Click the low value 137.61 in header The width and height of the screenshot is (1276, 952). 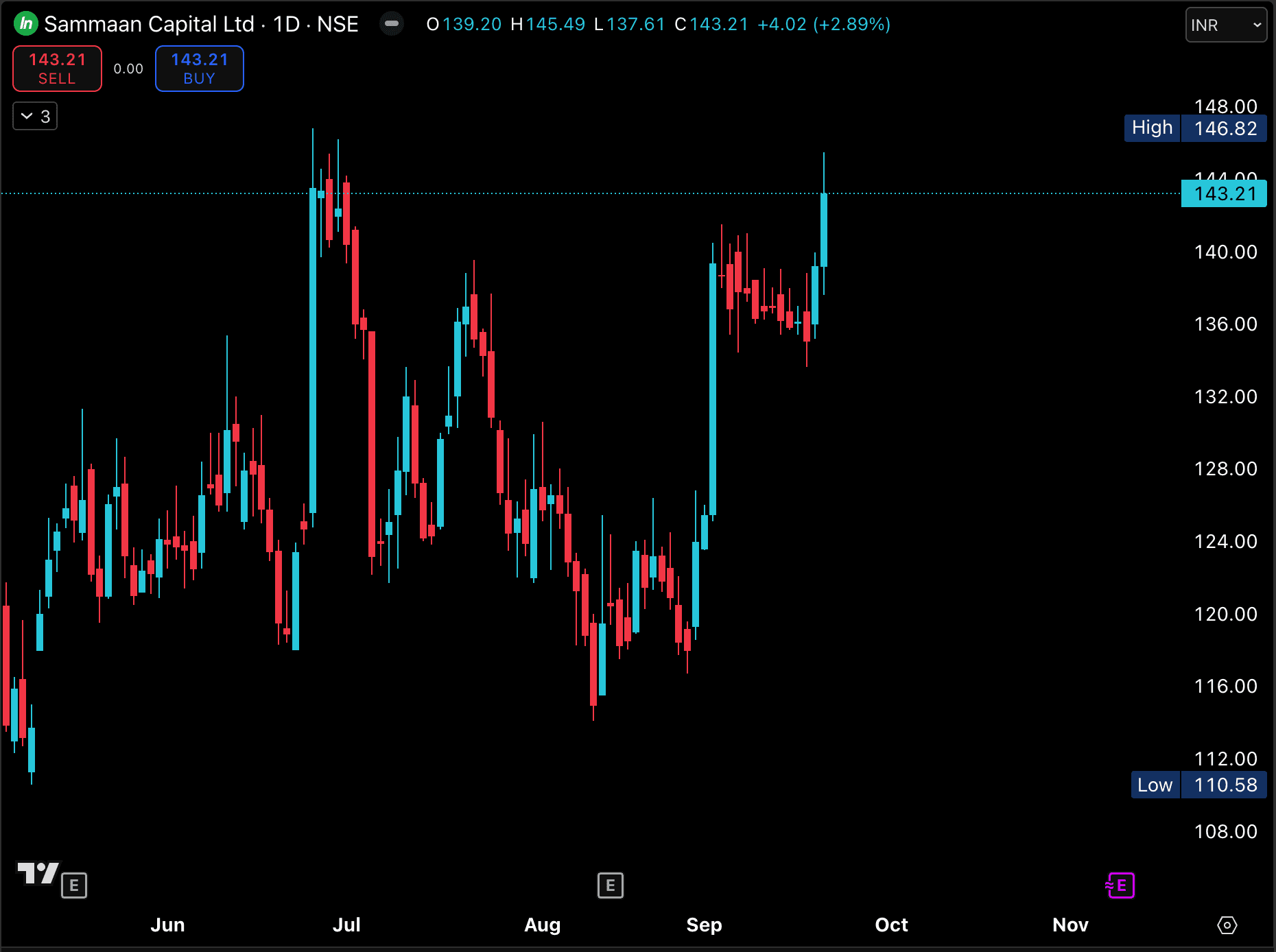pyautogui.click(x=636, y=24)
